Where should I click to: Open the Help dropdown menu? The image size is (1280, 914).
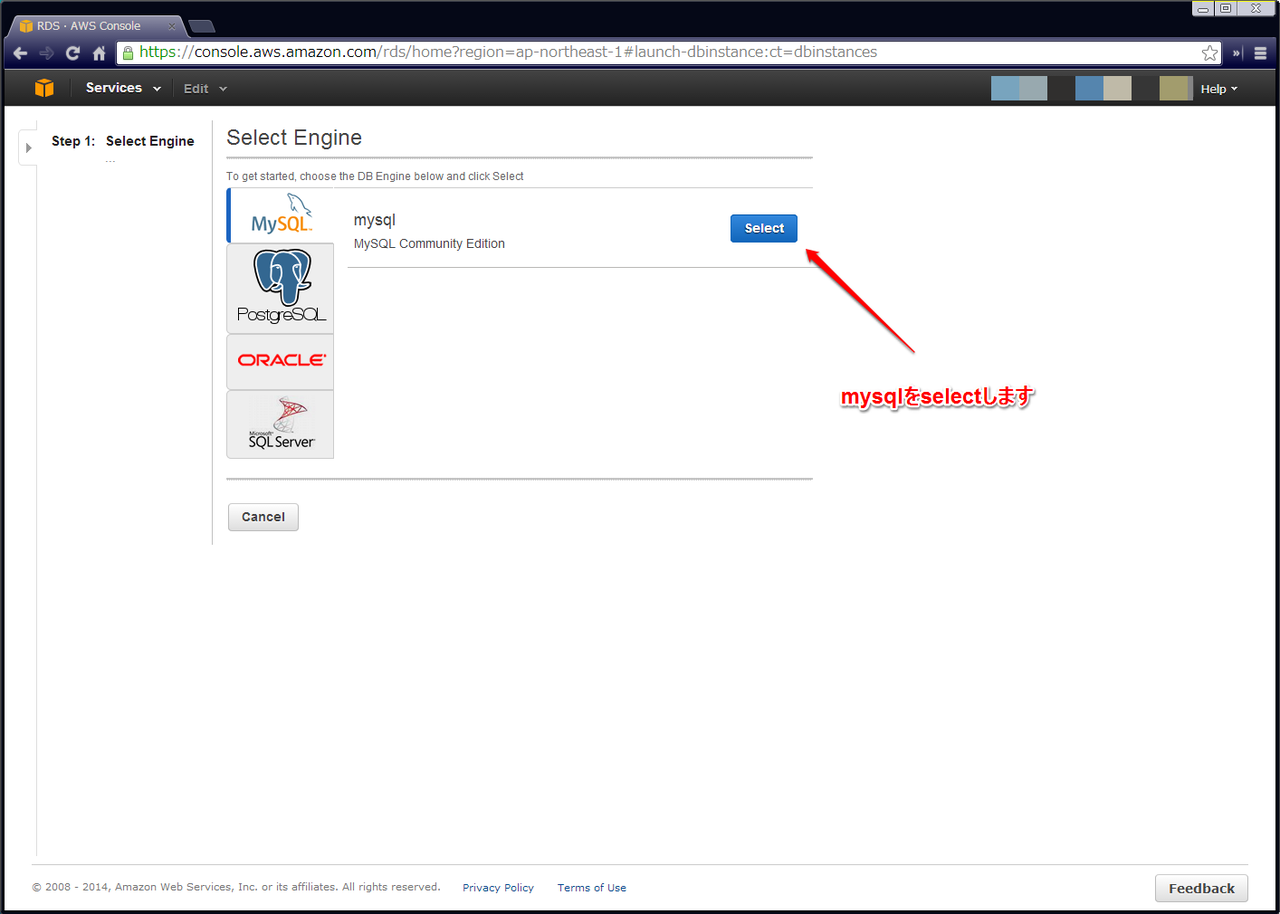pyautogui.click(x=1219, y=89)
